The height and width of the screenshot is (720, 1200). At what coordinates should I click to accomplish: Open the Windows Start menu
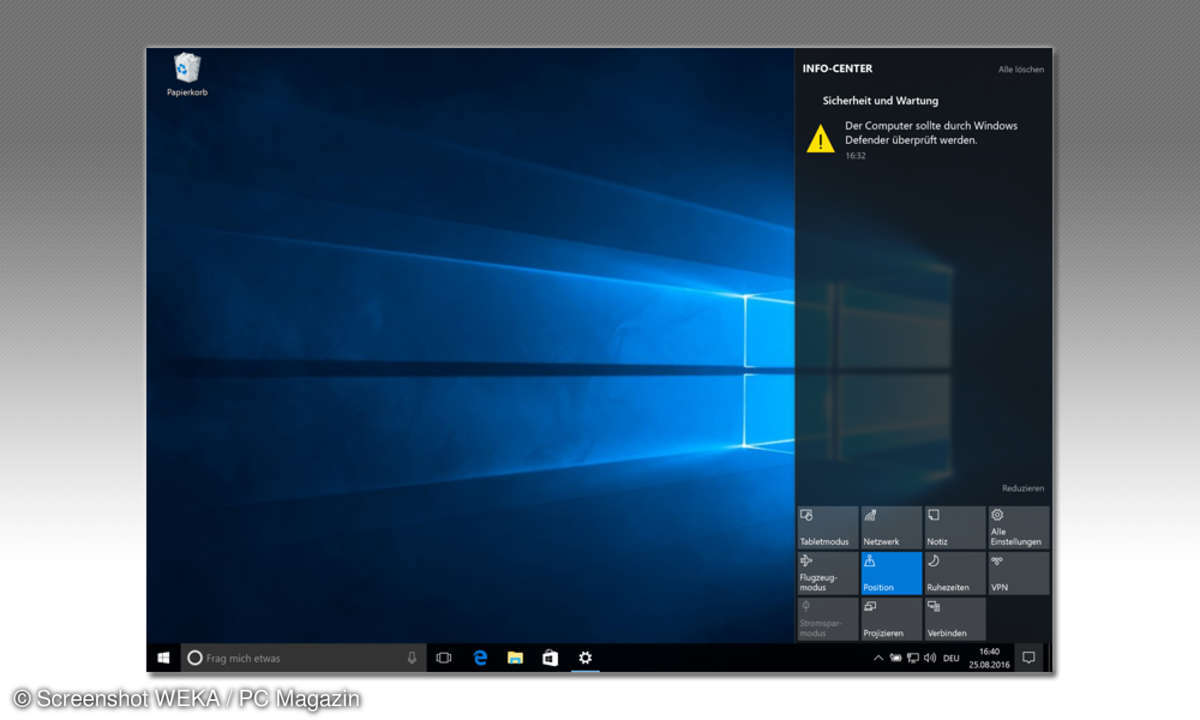(163, 657)
